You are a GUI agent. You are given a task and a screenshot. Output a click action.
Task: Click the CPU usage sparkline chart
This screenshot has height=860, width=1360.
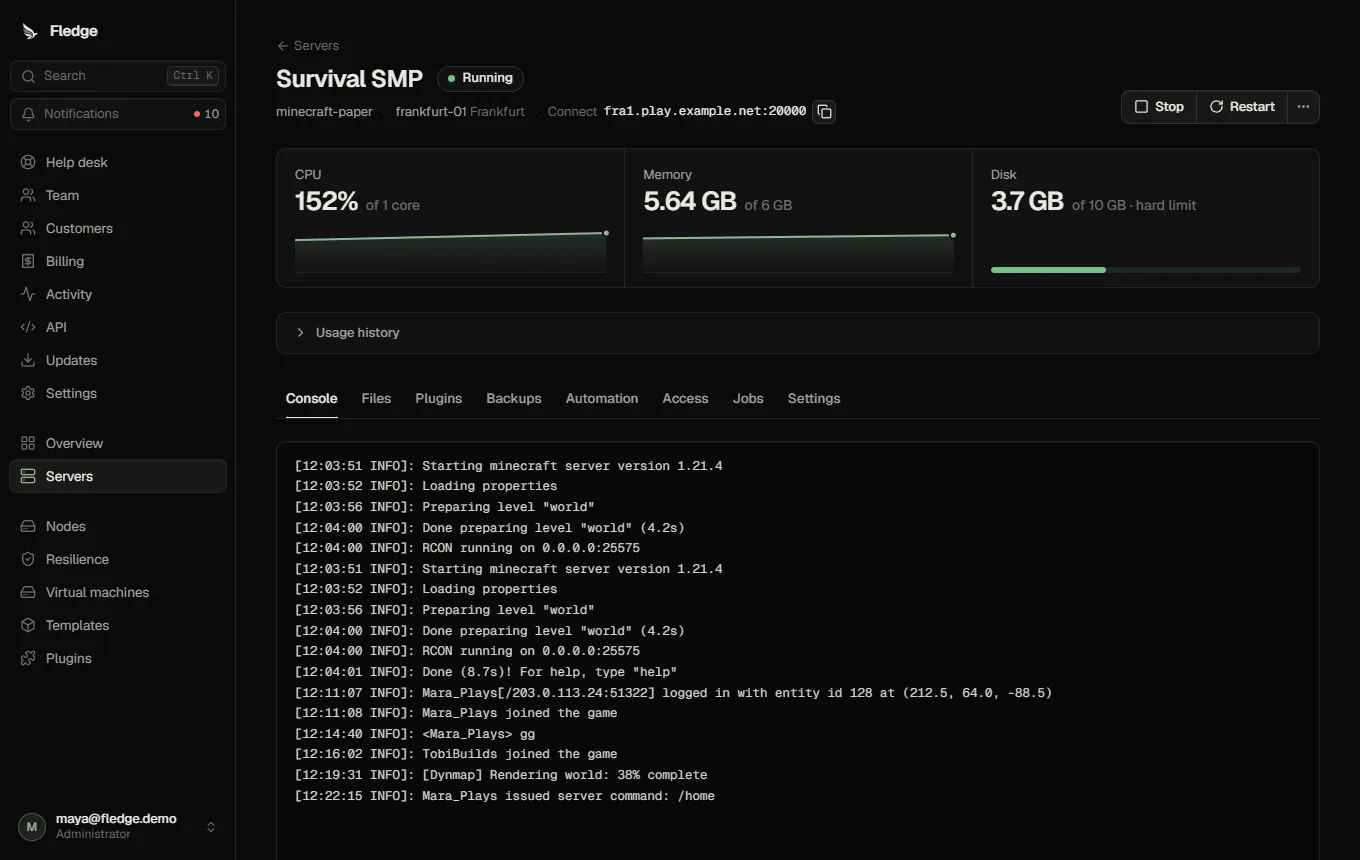[x=451, y=251]
